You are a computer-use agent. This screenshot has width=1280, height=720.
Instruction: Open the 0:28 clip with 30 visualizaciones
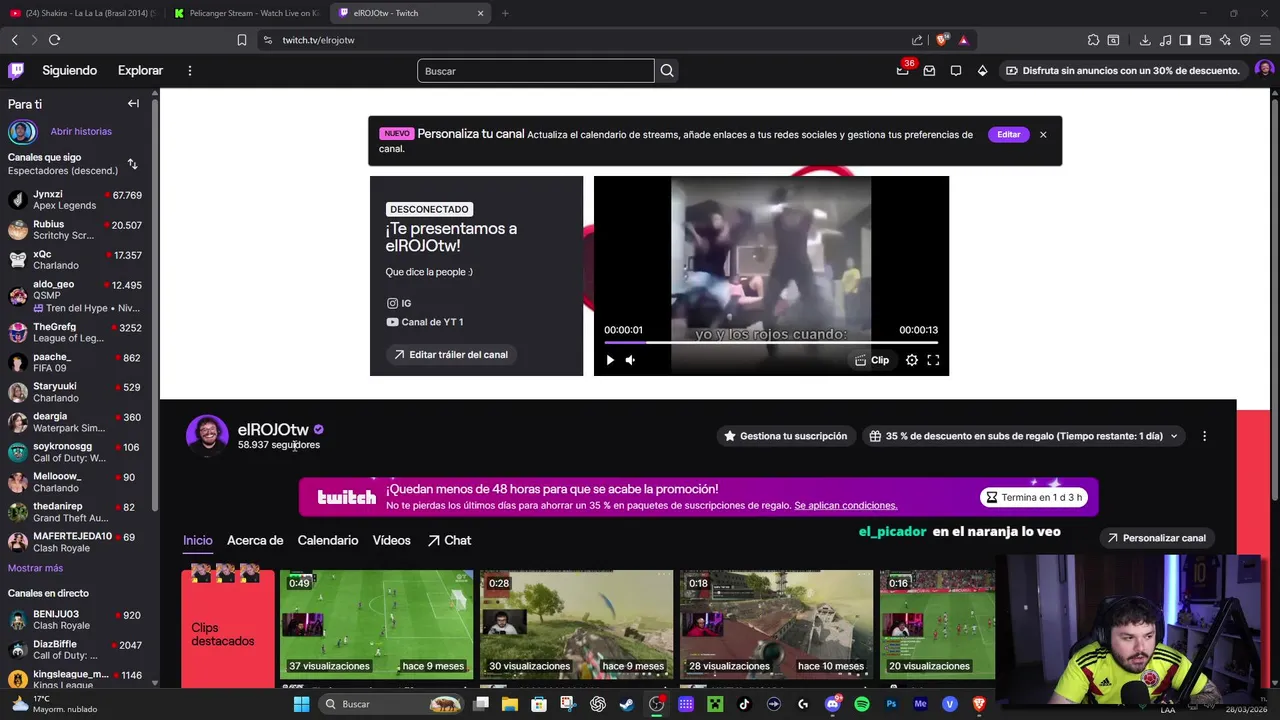pos(576,625)
